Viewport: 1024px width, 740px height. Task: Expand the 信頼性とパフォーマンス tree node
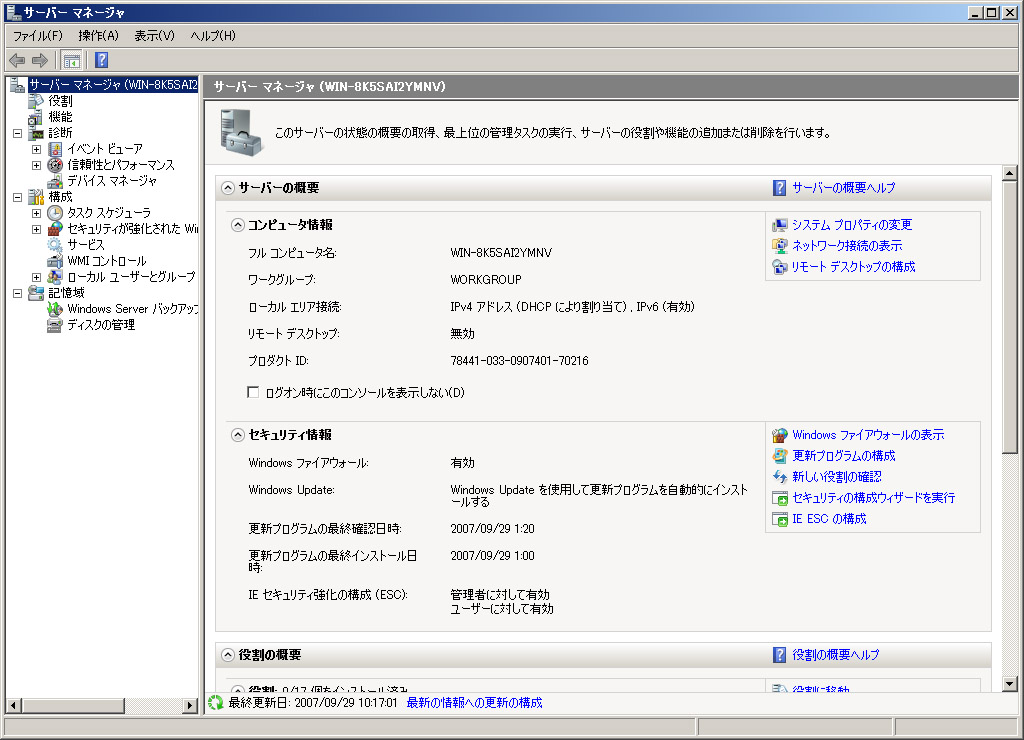37,165
